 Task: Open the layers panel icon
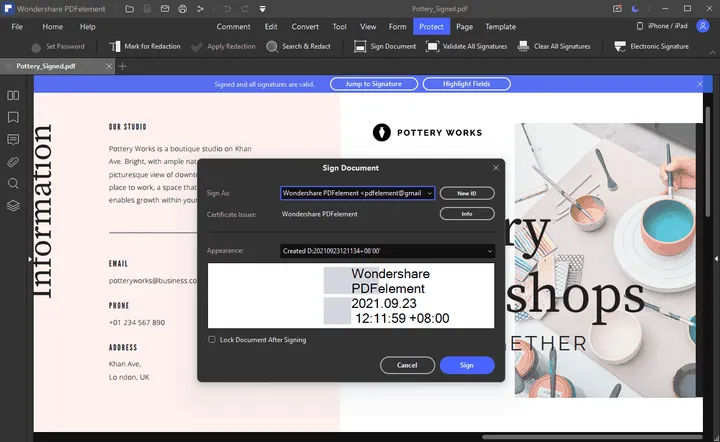pyautogui.click(x=13, y=206)
